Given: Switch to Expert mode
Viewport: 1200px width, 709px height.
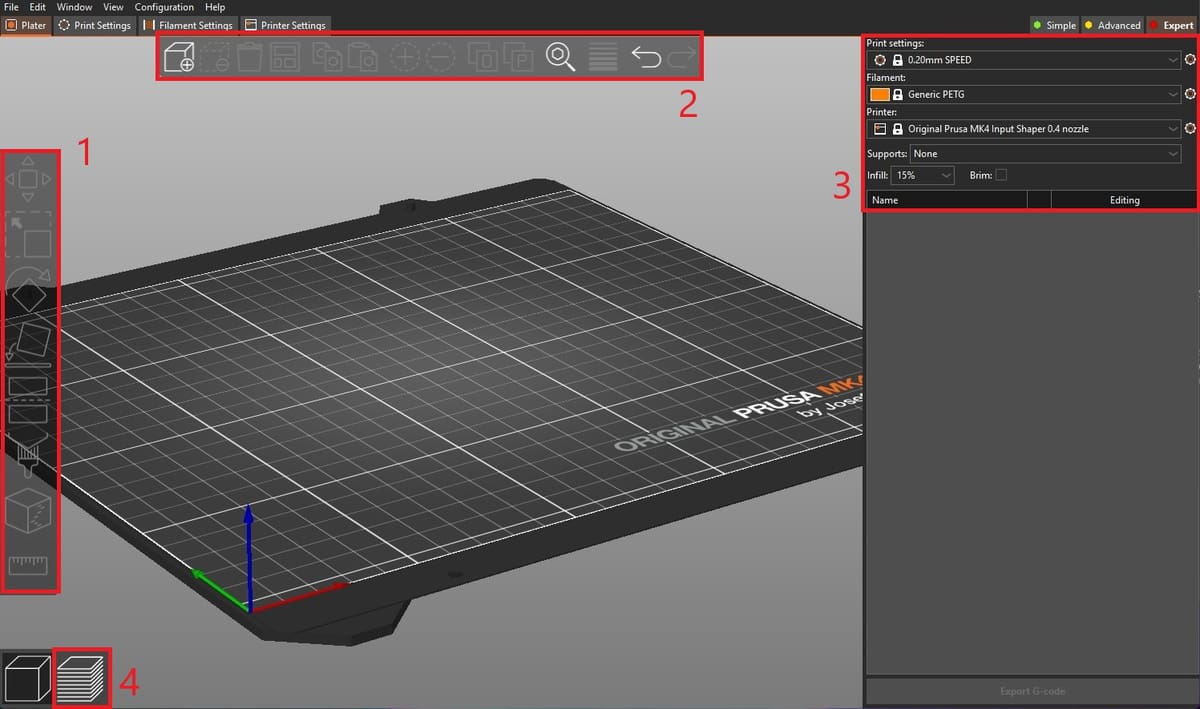Looking at the screenshot, I should [1171, 25].
